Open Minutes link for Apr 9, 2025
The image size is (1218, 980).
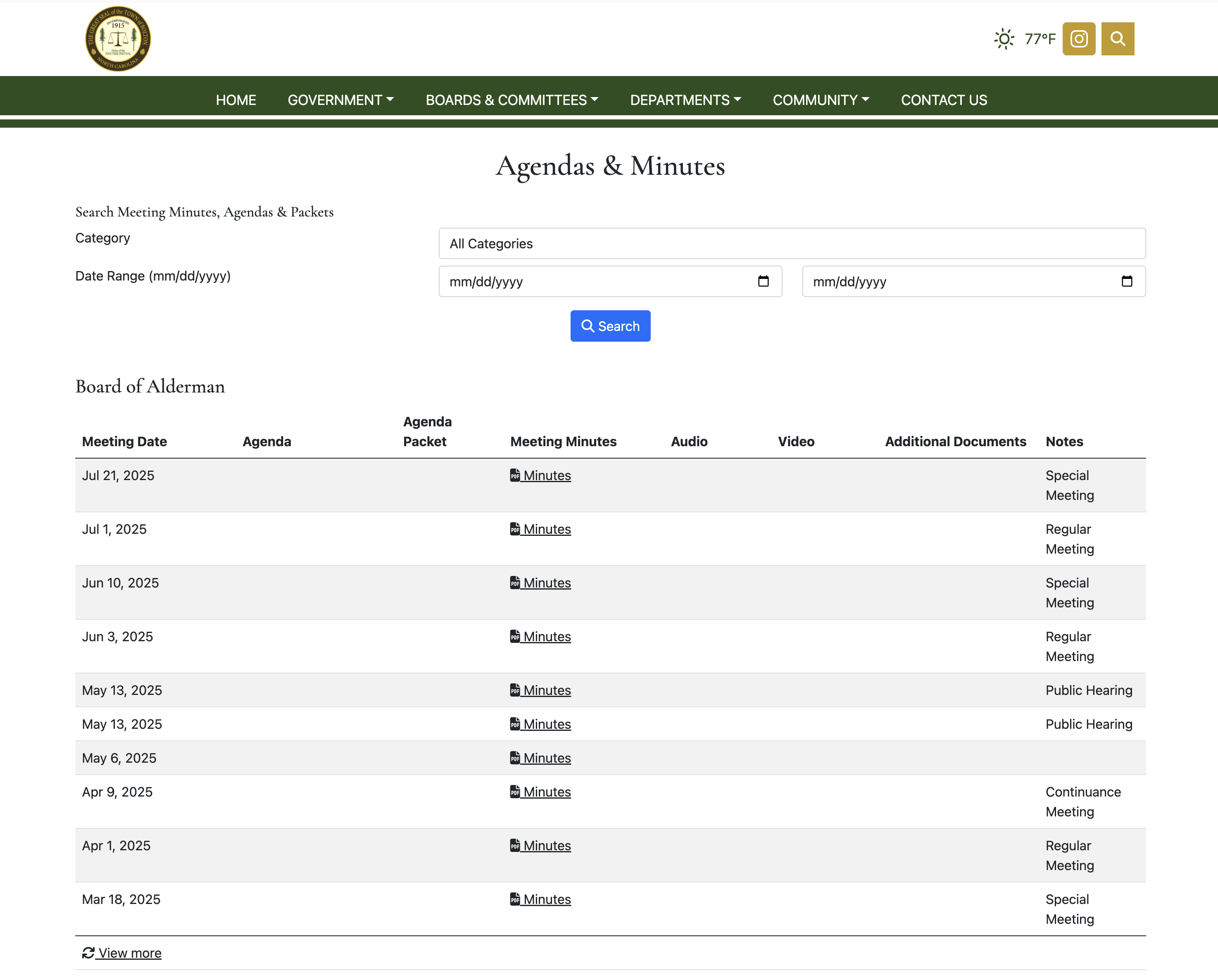(546, 792)
